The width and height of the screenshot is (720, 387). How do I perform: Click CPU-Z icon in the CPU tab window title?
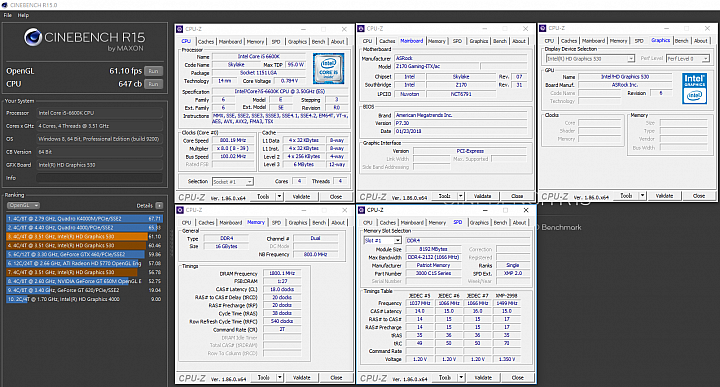click(180, 29)
